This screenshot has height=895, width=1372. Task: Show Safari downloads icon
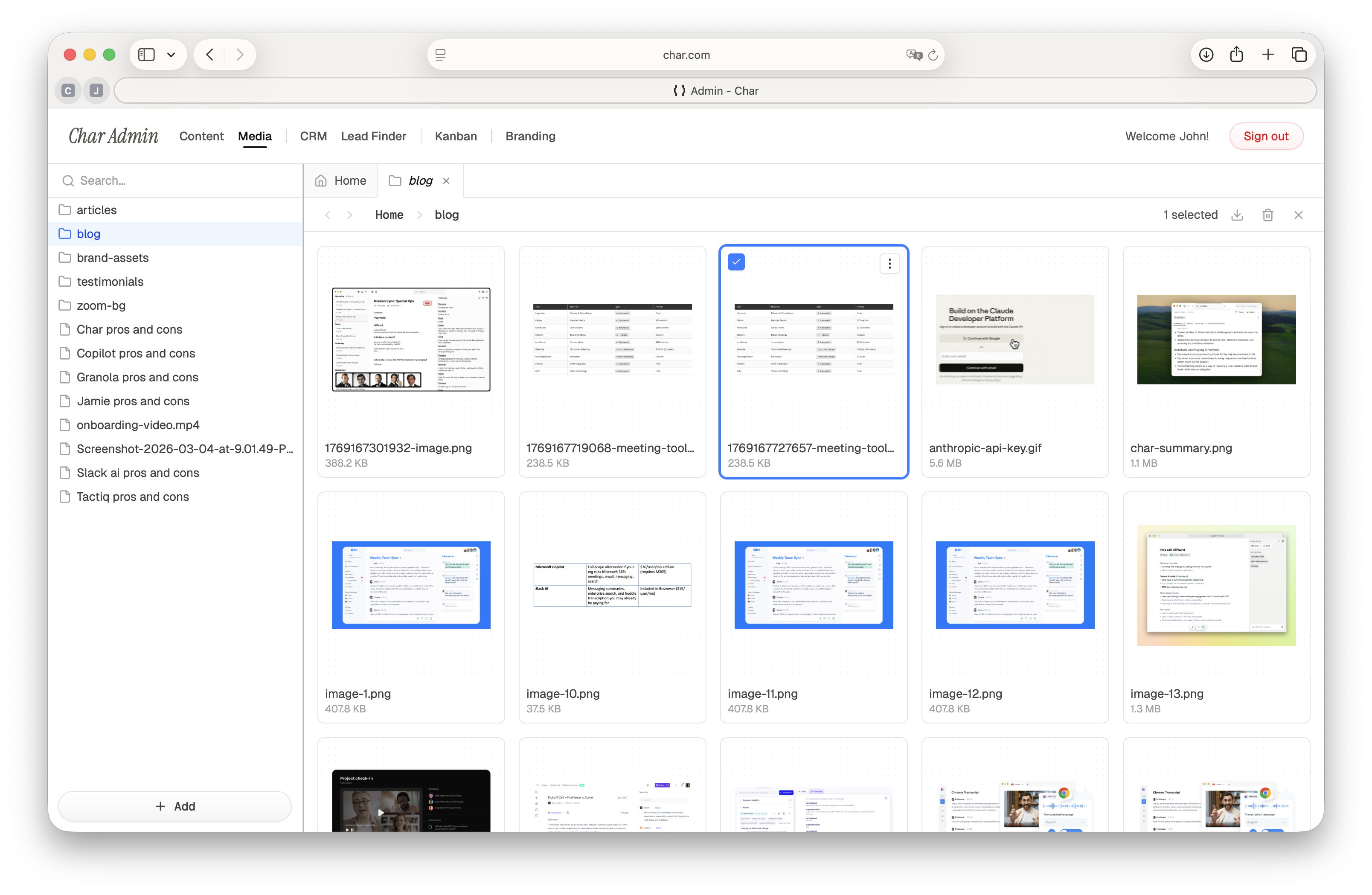coord(1206,55)
